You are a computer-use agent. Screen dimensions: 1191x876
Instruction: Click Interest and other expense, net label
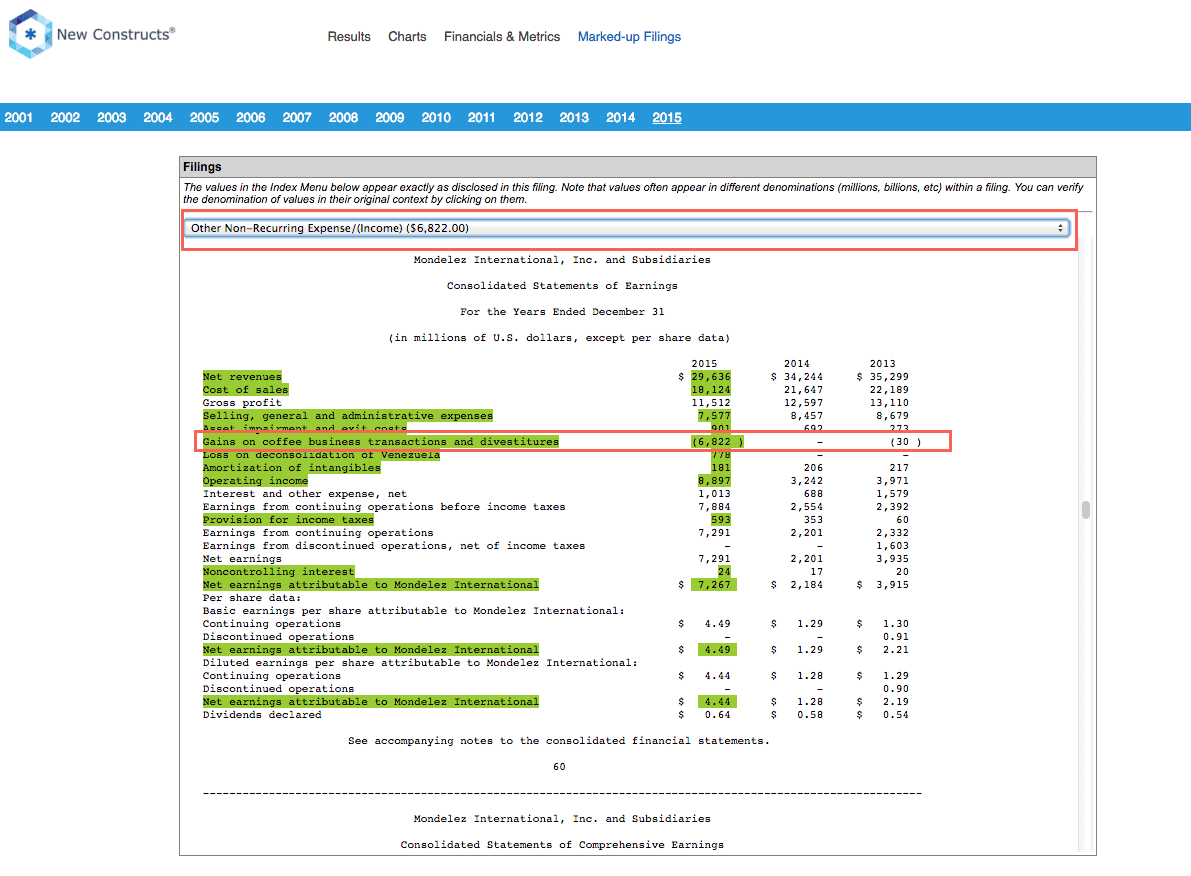(x=305, y=494)
